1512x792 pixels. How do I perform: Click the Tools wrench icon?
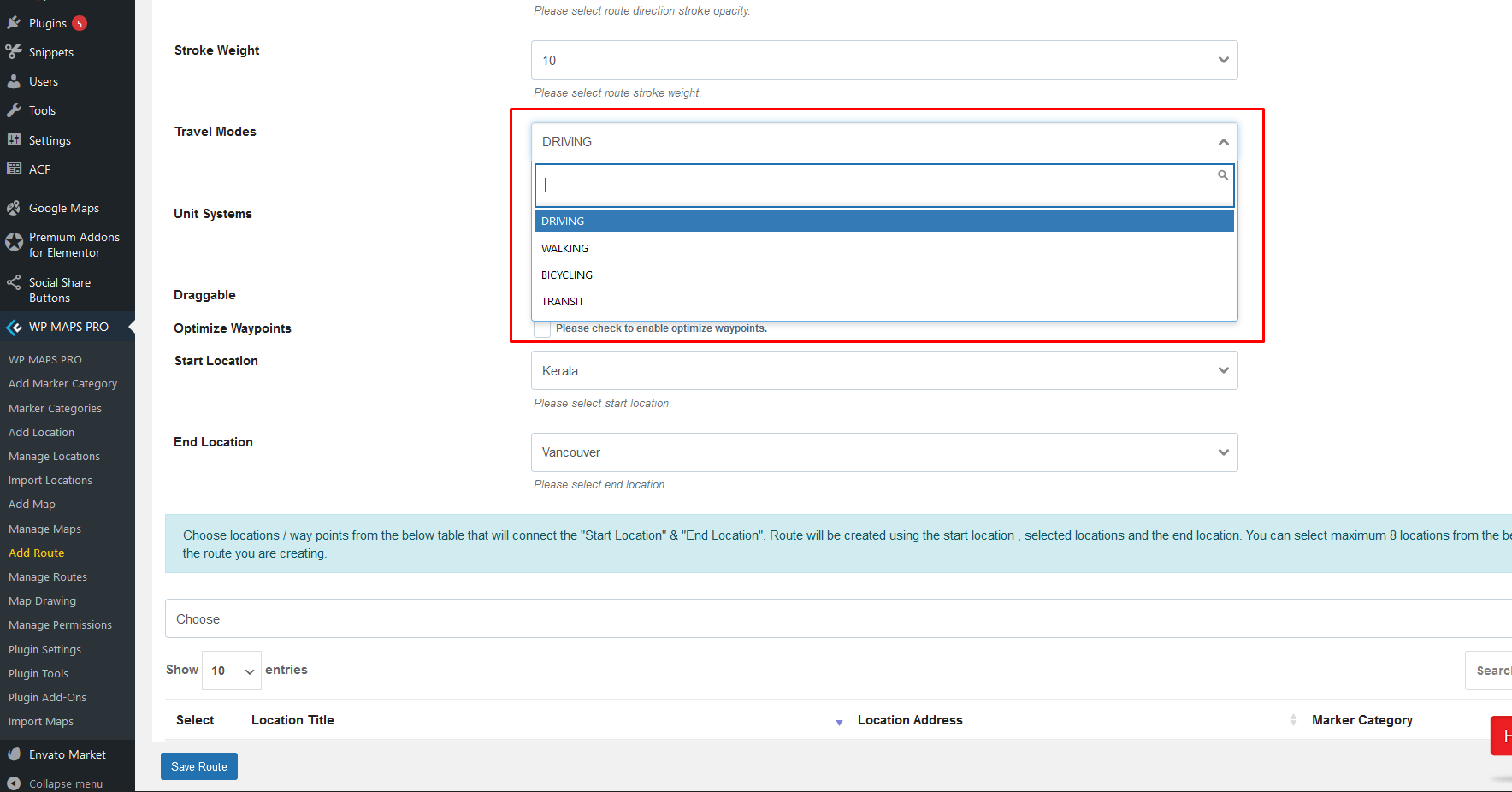14,110
